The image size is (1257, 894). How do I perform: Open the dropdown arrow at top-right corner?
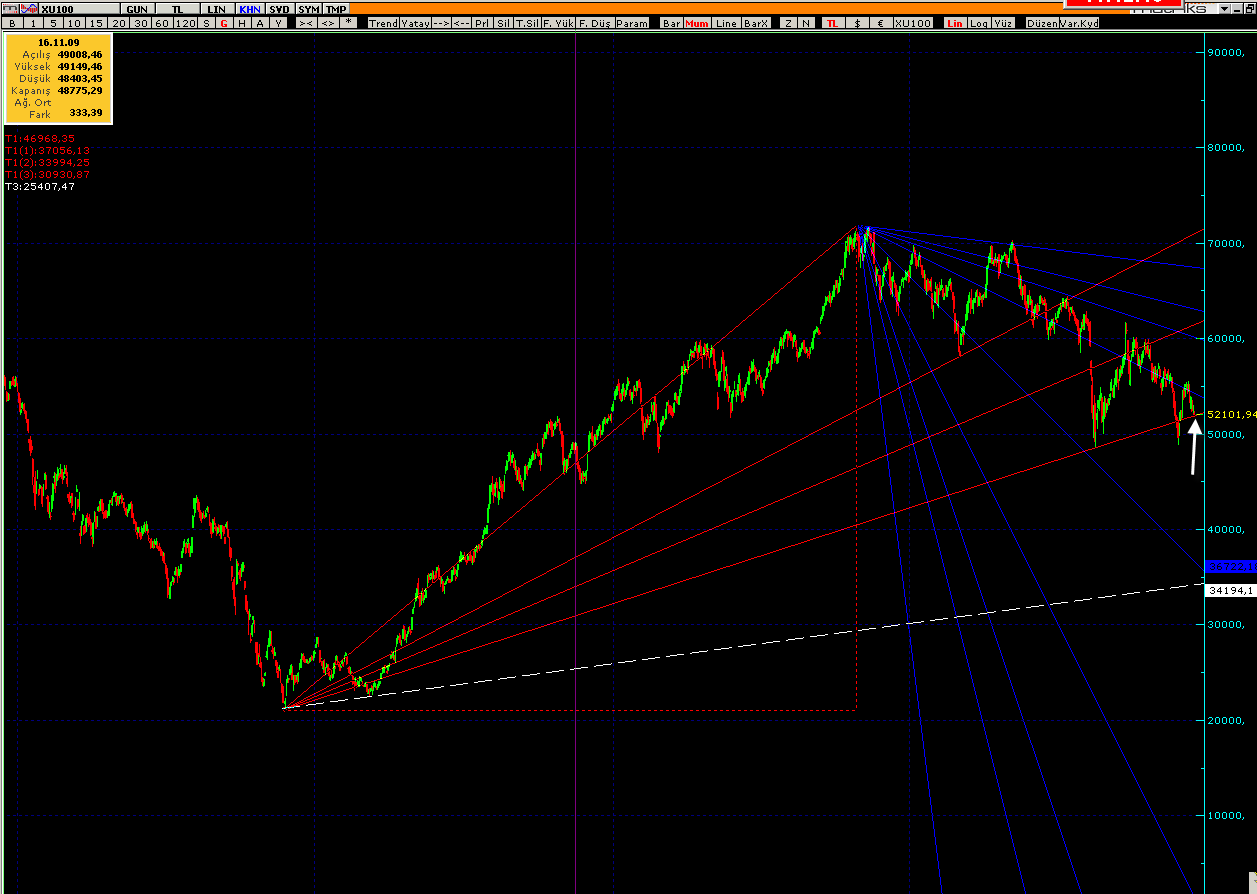coord(1223,9)
